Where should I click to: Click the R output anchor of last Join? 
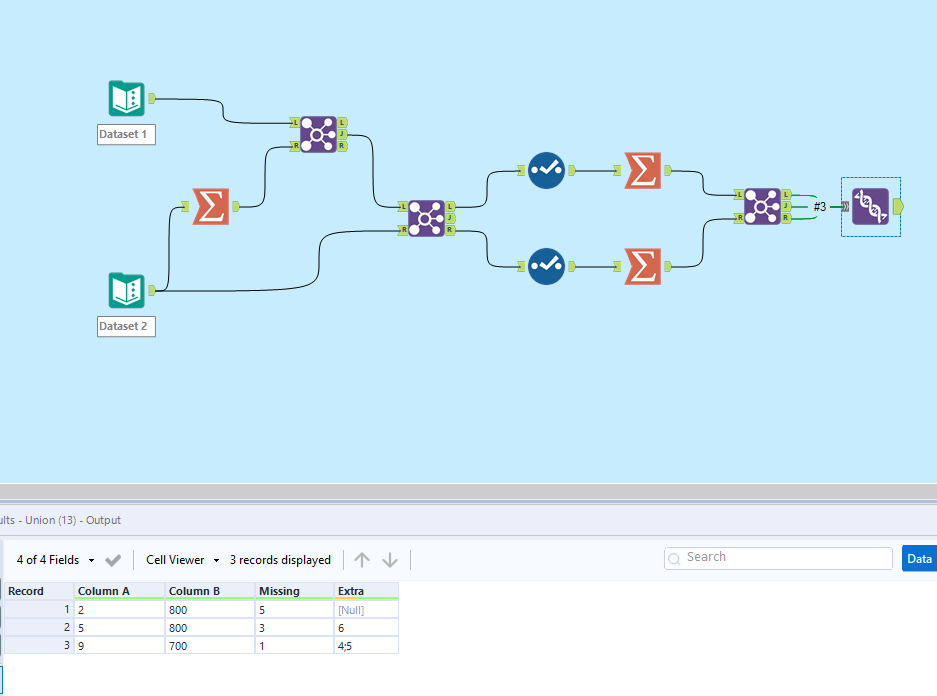tap(786, 218)
